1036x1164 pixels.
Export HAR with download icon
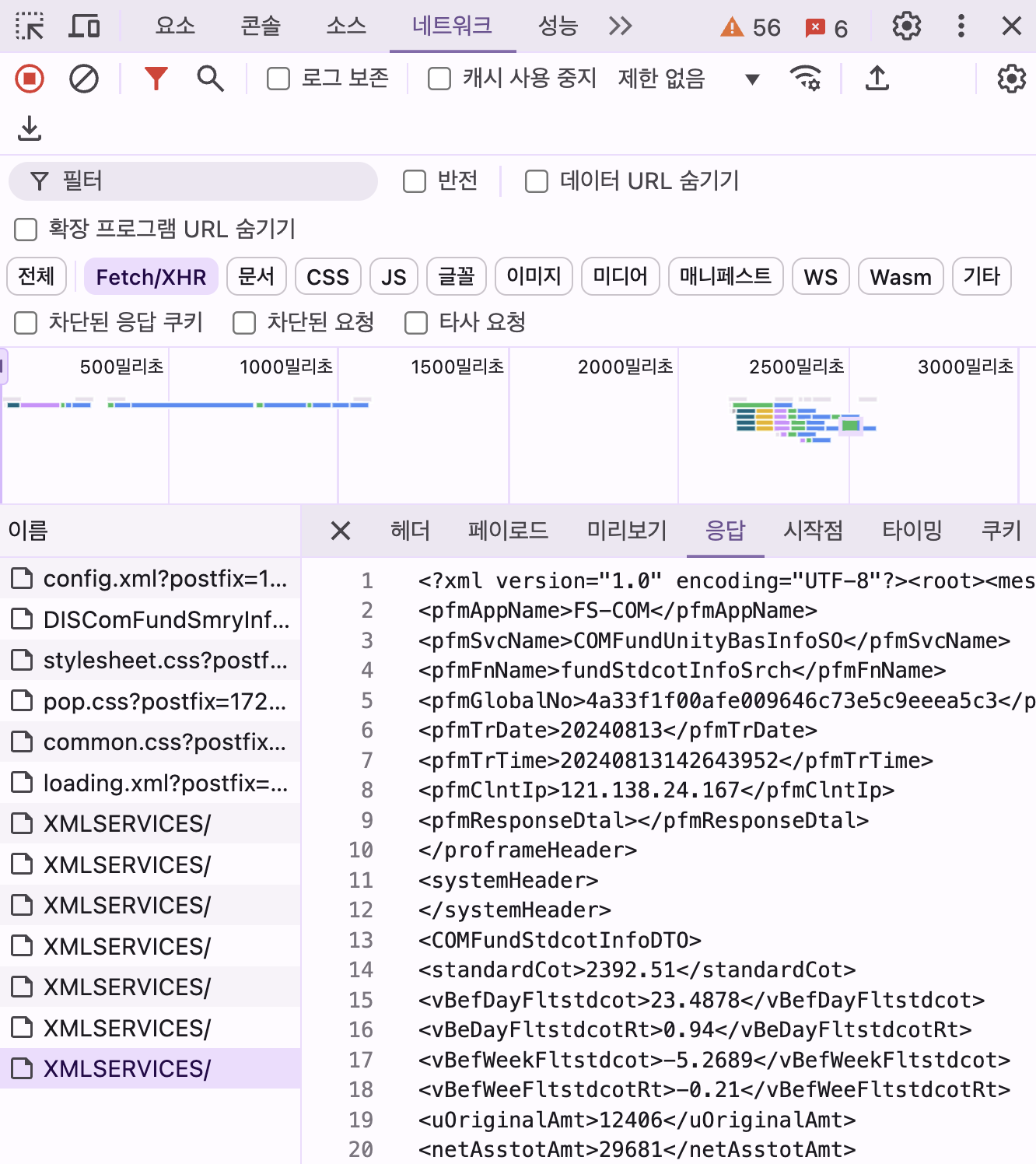(30, 128)
